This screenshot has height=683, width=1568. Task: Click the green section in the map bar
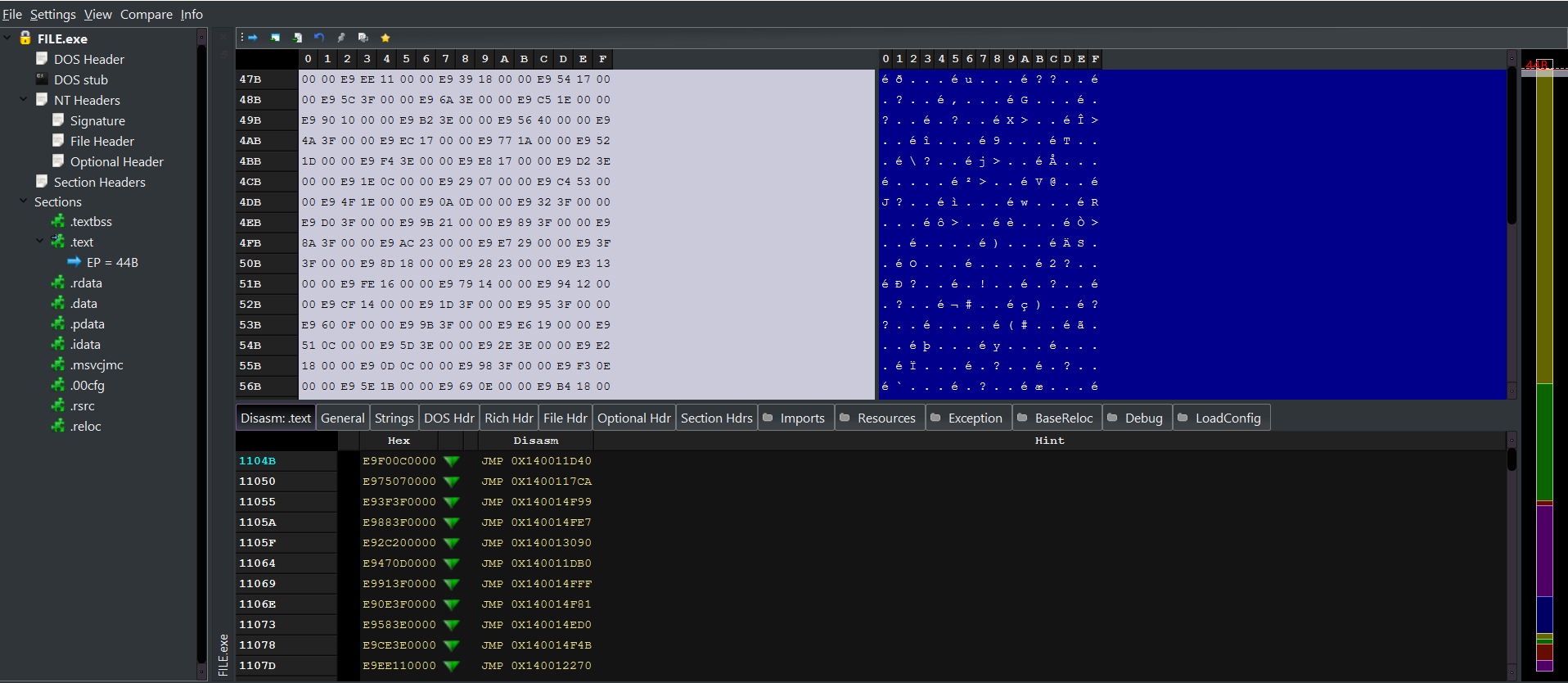1544,442
